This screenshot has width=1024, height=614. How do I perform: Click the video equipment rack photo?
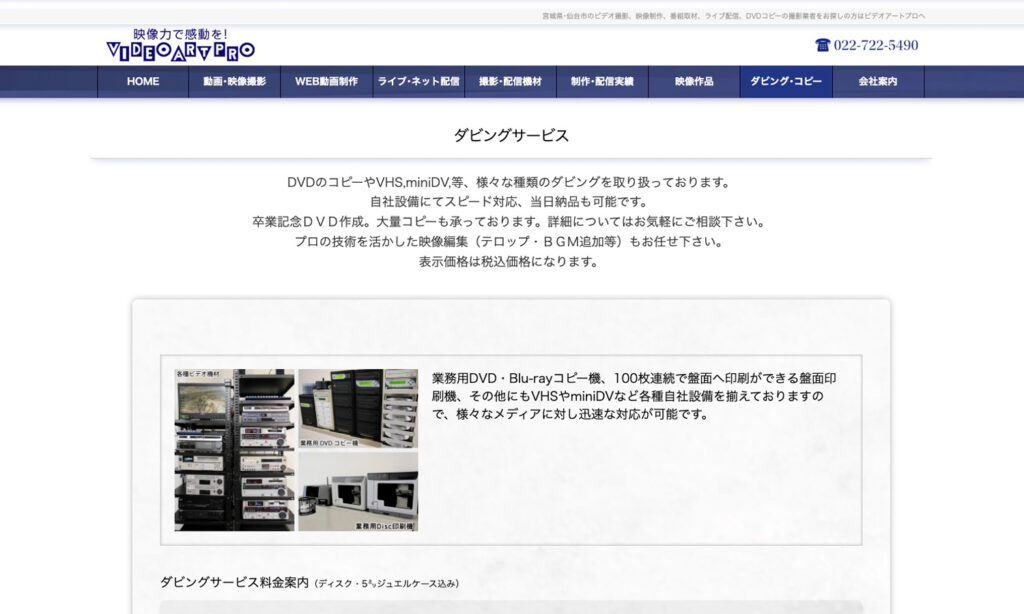[235, 450]
